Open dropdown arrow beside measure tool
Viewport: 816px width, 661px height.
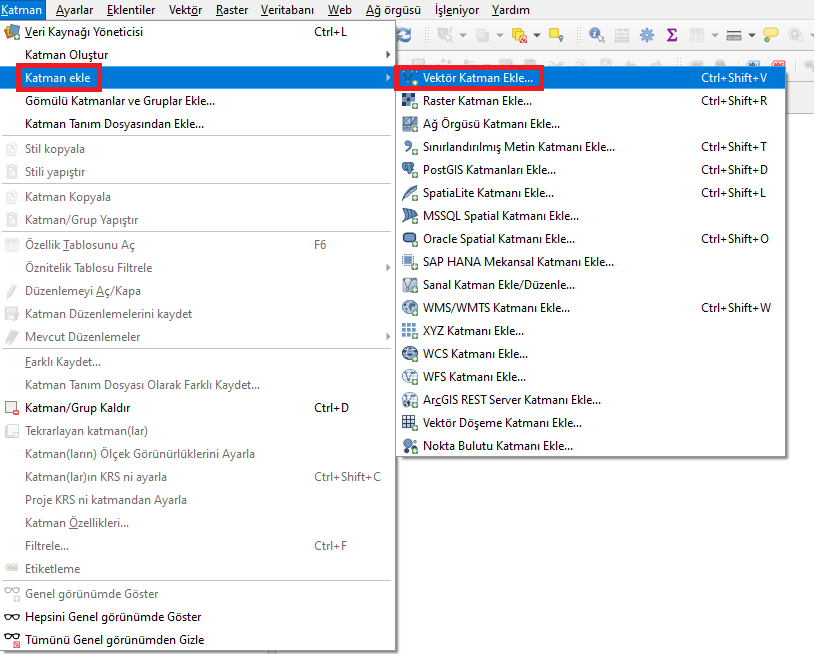coord(752,35)
